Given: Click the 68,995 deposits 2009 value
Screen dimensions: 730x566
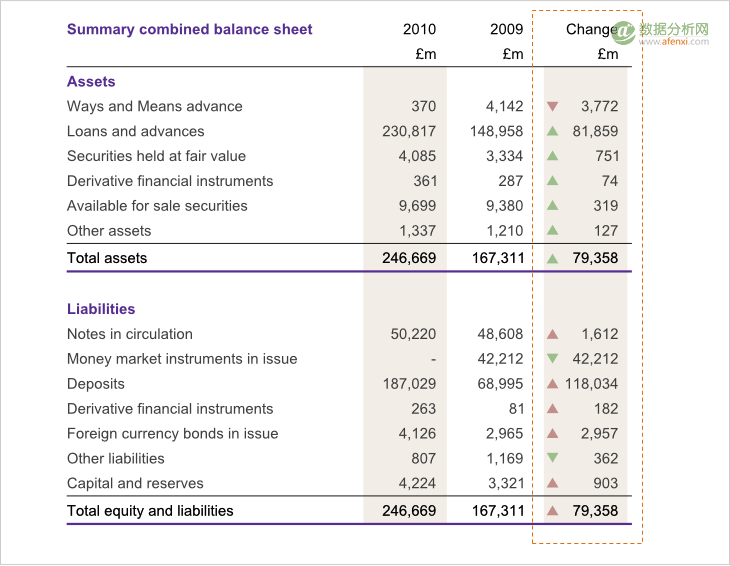Looking at the screenshot, I should [500, 384].
